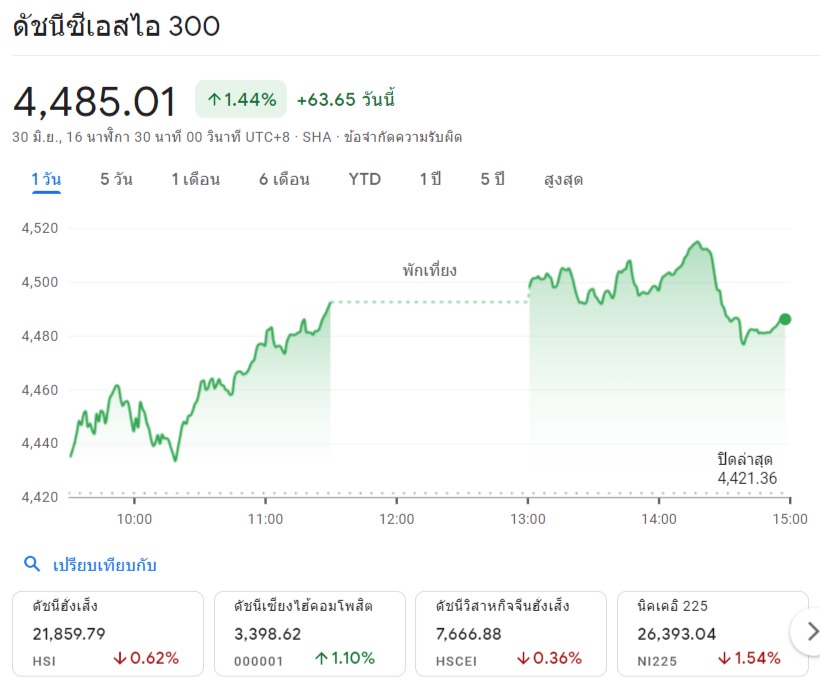
Task: Click the red down arrow on the HSCEI card
Action: [524, 658]
